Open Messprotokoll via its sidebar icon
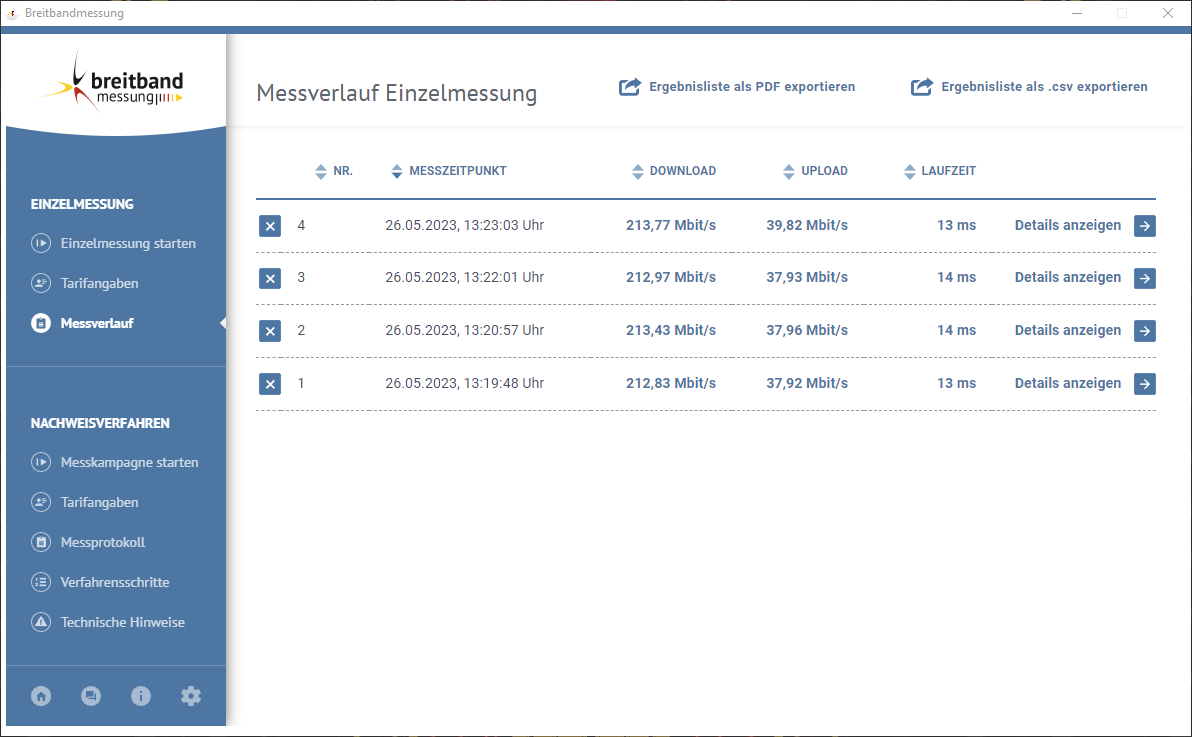Image resolution: width=1192 pixels, height=737 pixels. click(41, 542)
